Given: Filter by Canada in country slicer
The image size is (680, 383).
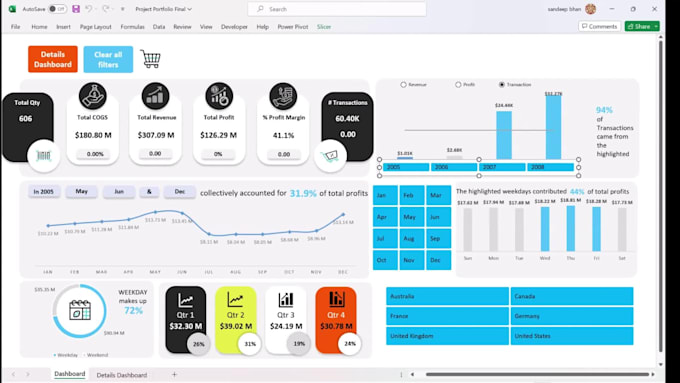Looking at the screenshot, I should 572,296.
